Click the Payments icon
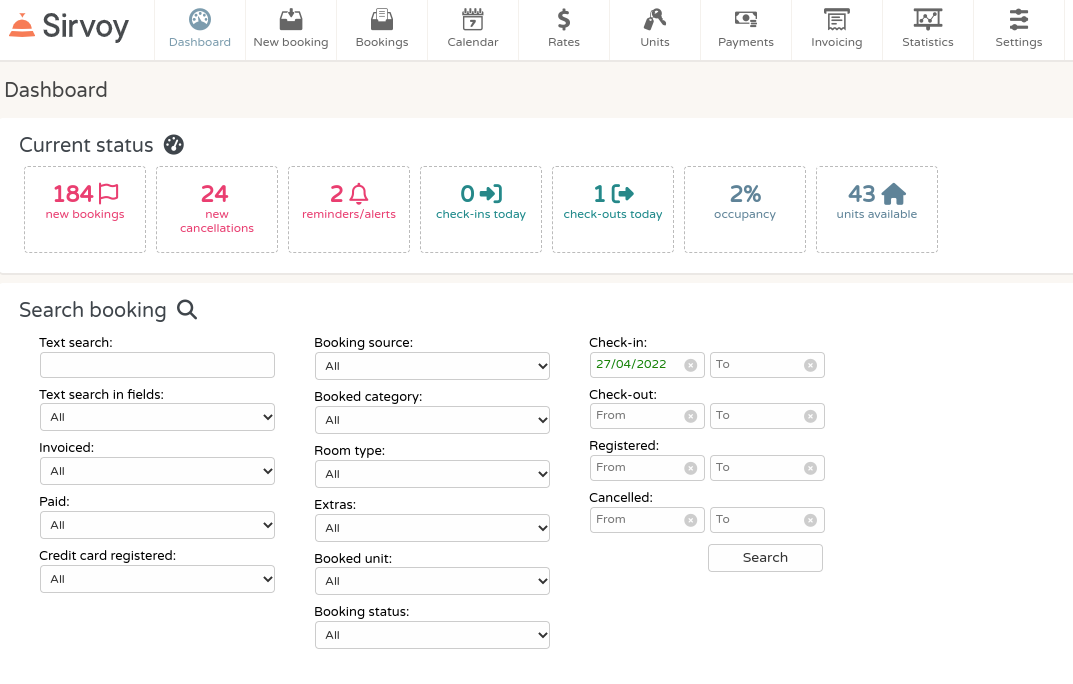1073x684 pixels. (745, 18)
